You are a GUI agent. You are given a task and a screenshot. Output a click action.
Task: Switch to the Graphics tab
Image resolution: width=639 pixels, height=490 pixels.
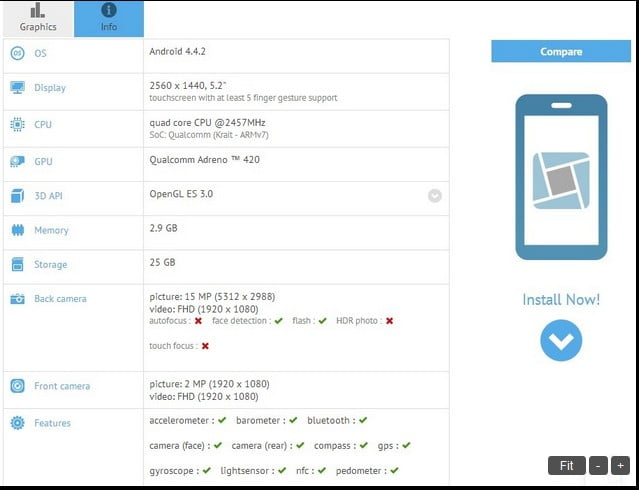(37, 18)
